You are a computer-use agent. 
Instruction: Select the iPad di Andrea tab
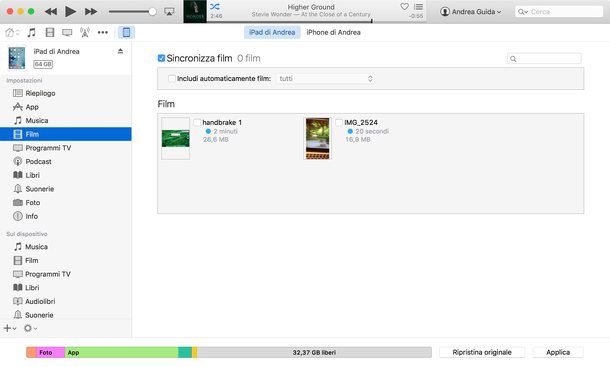click(272, 32)
